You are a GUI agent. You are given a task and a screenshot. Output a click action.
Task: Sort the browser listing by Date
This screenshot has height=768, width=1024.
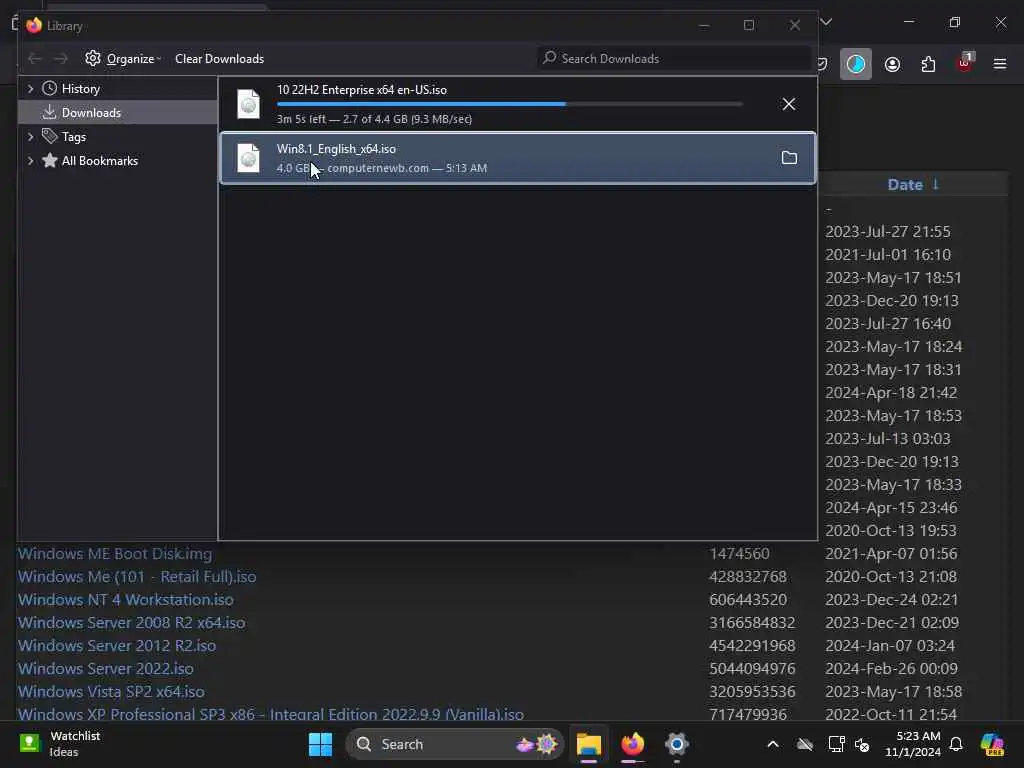pos(913,184)
